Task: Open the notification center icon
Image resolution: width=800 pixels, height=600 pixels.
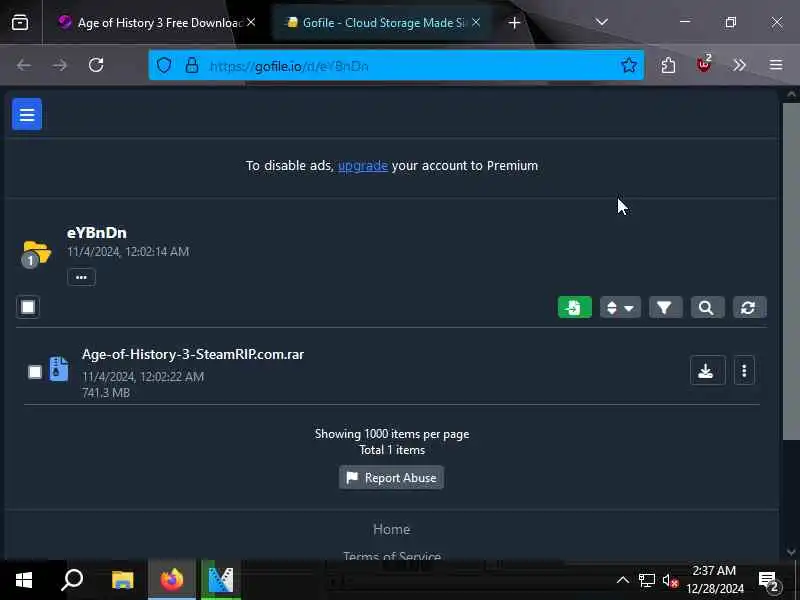Action: coord(769,581)
